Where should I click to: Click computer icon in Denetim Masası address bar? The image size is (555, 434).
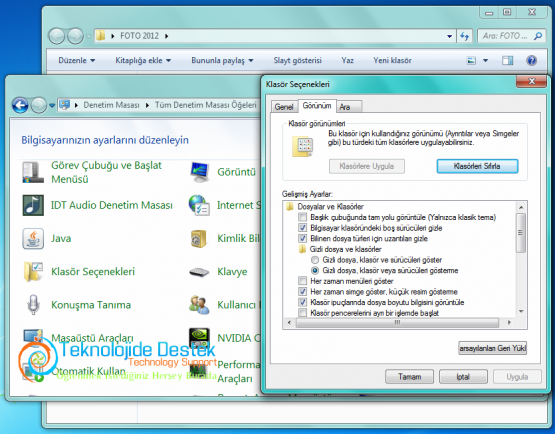pos(64,105)
